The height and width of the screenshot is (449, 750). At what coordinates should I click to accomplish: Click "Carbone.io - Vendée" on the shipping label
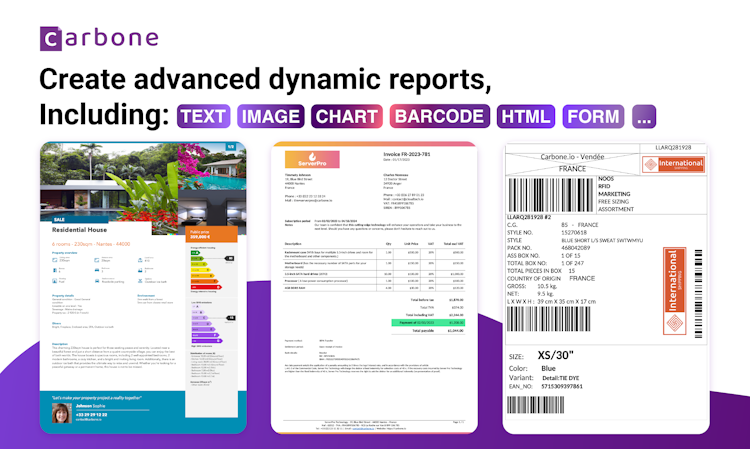pyautogui.click(x=573, y=157)
